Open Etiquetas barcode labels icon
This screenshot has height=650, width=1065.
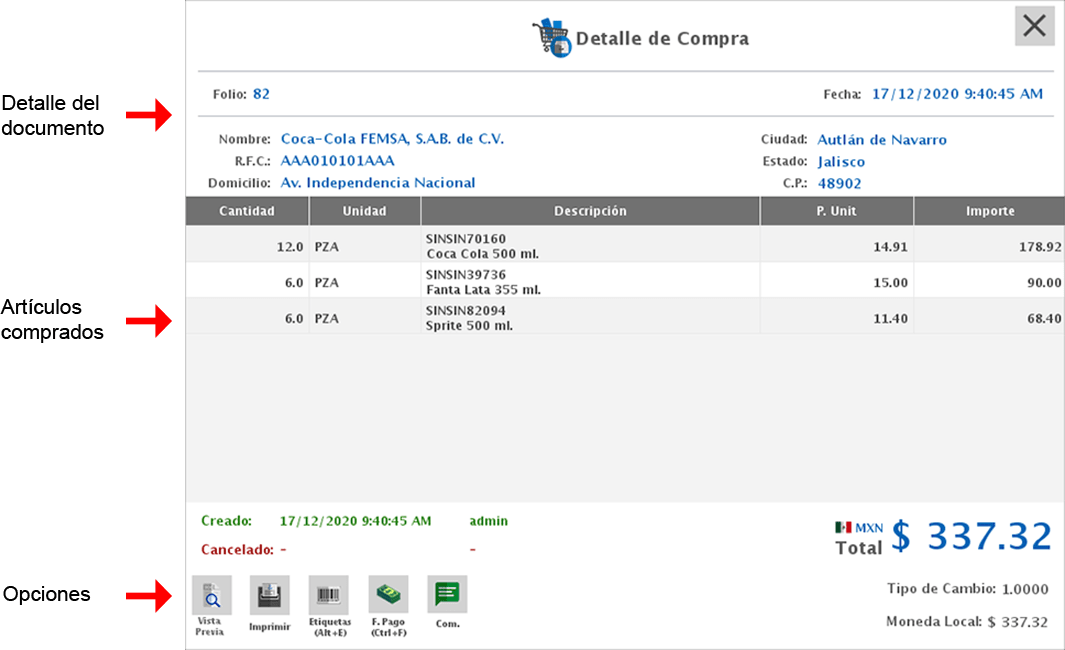328,595
